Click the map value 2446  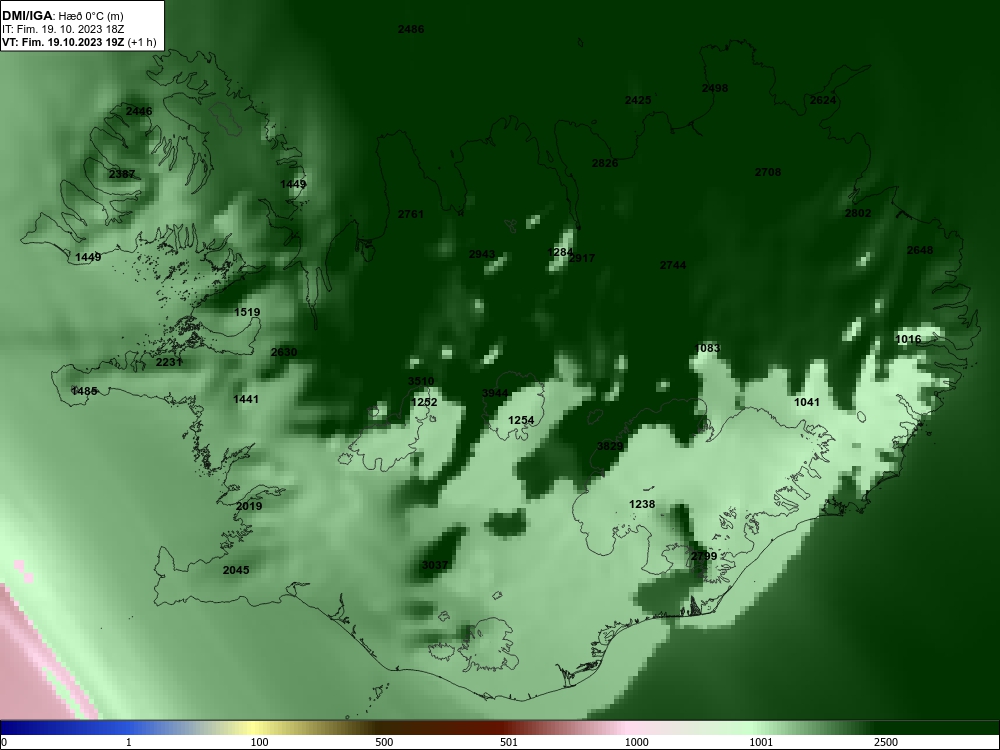(139, 112)
